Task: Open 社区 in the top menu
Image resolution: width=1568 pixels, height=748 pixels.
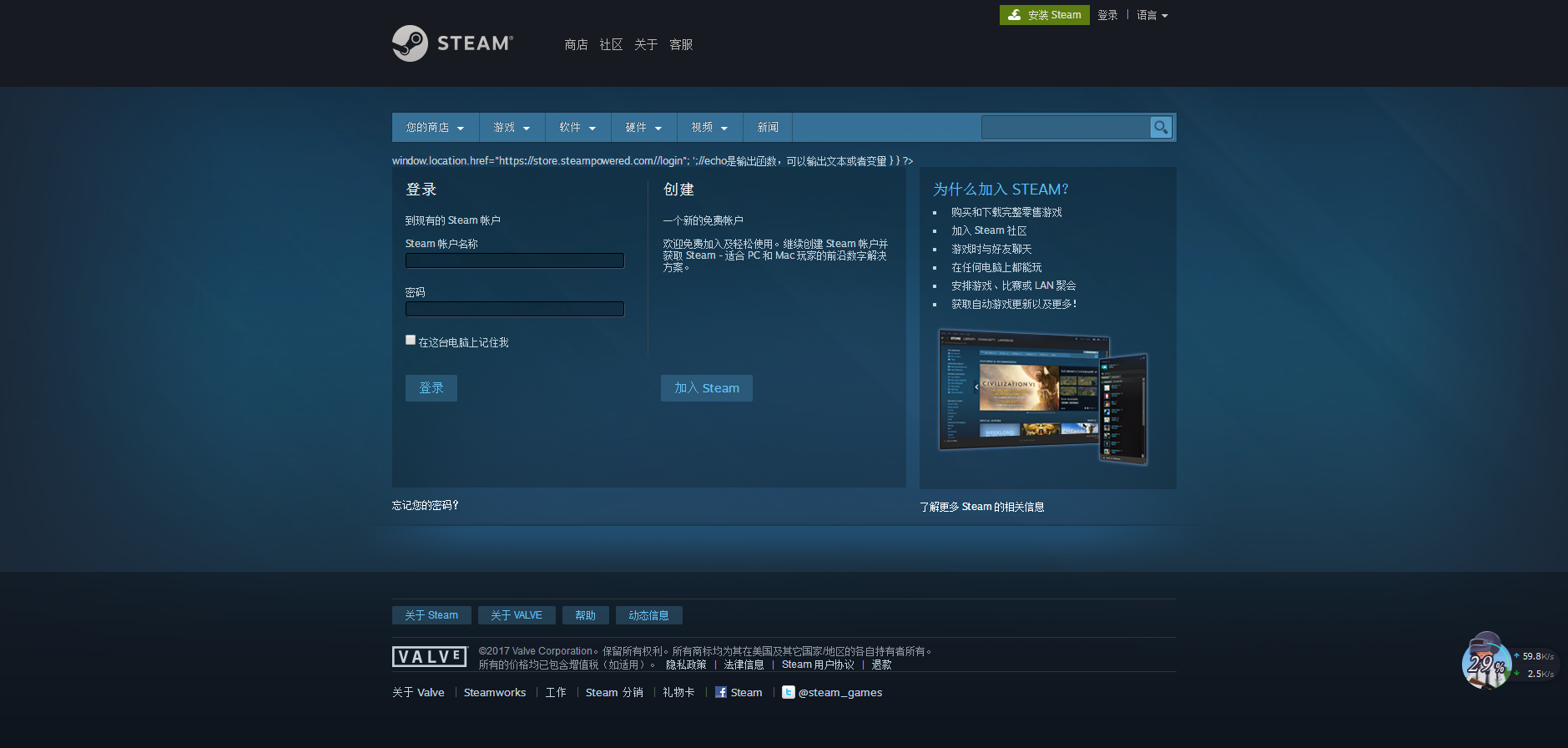Action: coord(611,44)
